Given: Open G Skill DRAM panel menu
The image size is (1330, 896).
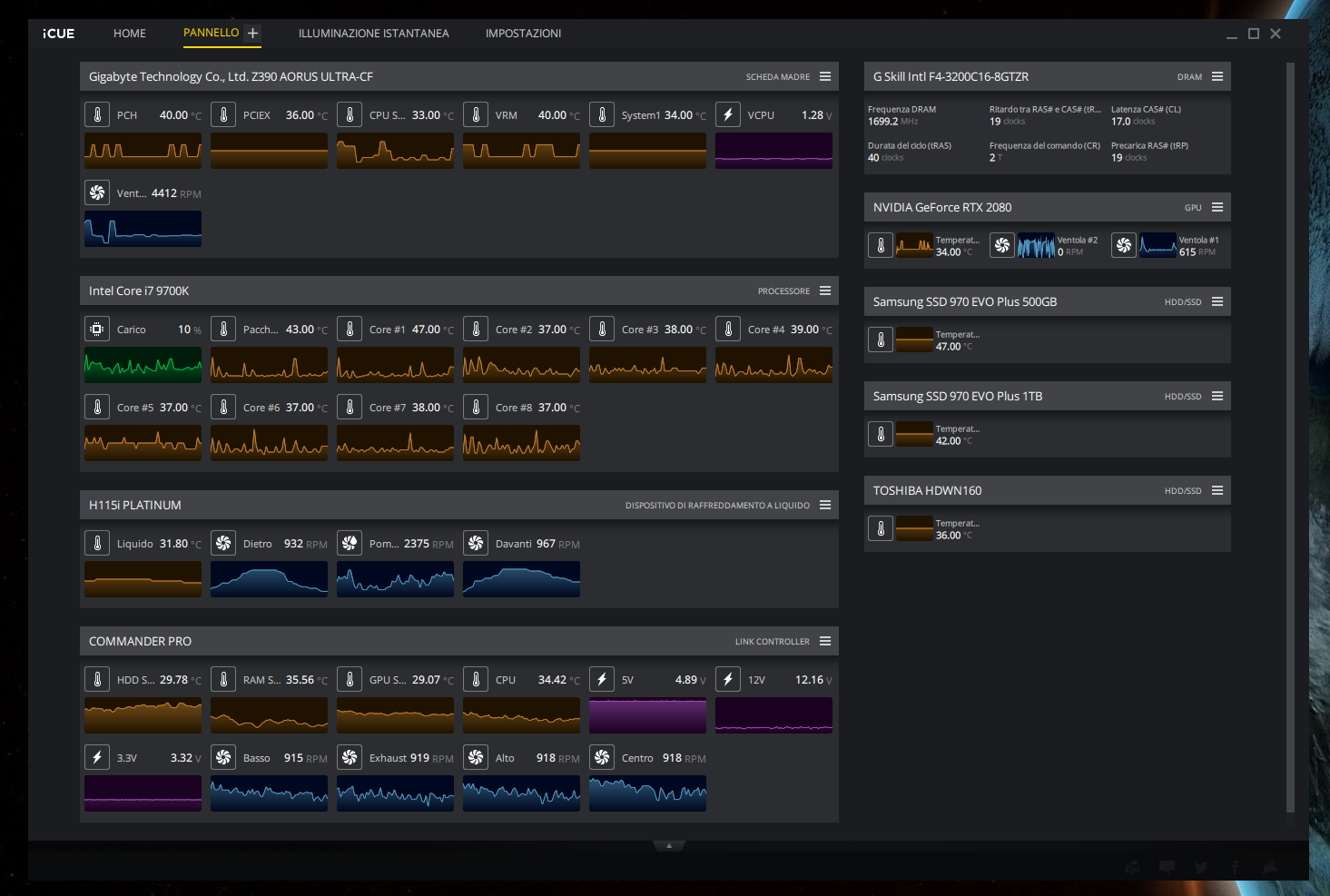Looking at the screenshot, I should 1217,76.
